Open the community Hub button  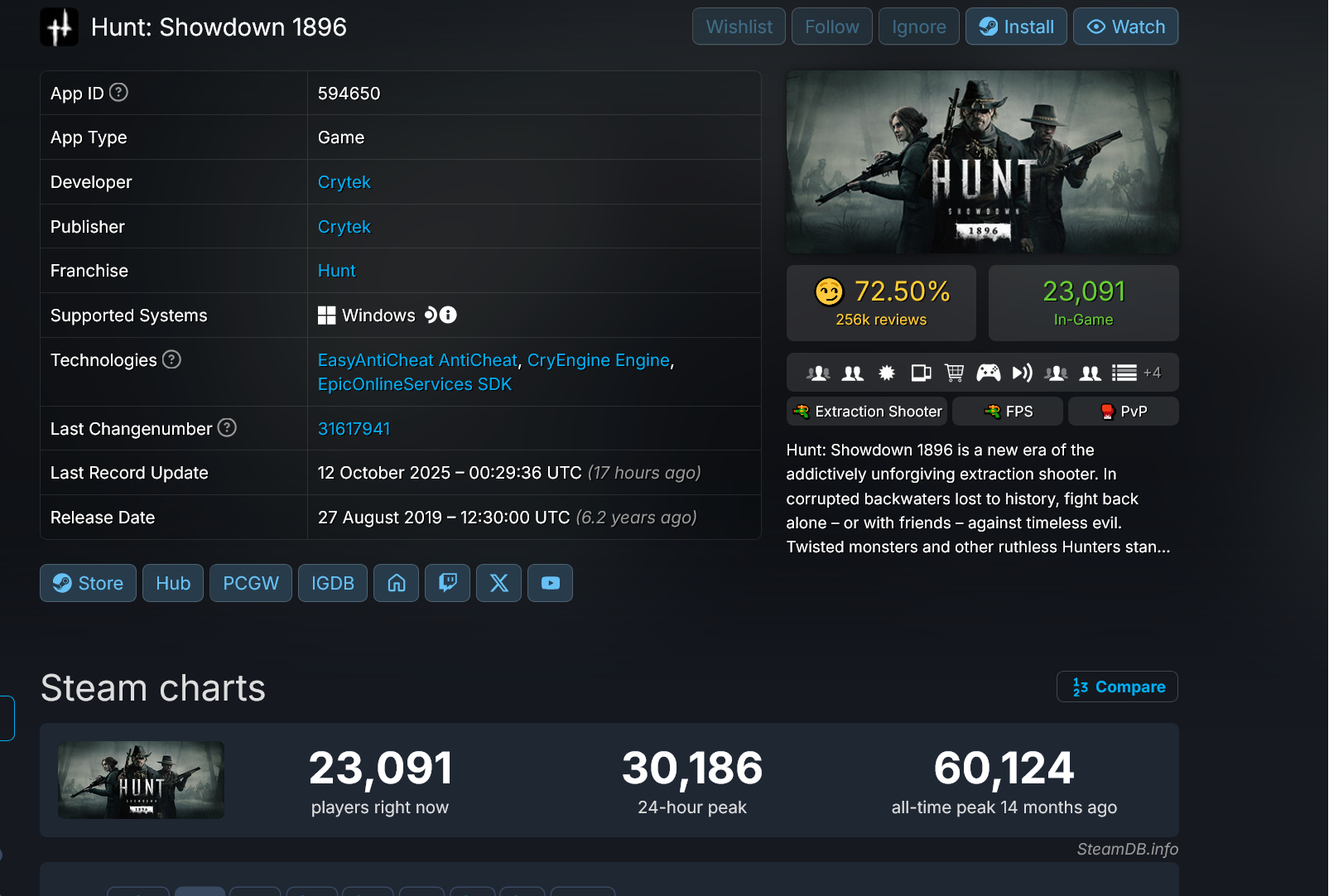173,583
